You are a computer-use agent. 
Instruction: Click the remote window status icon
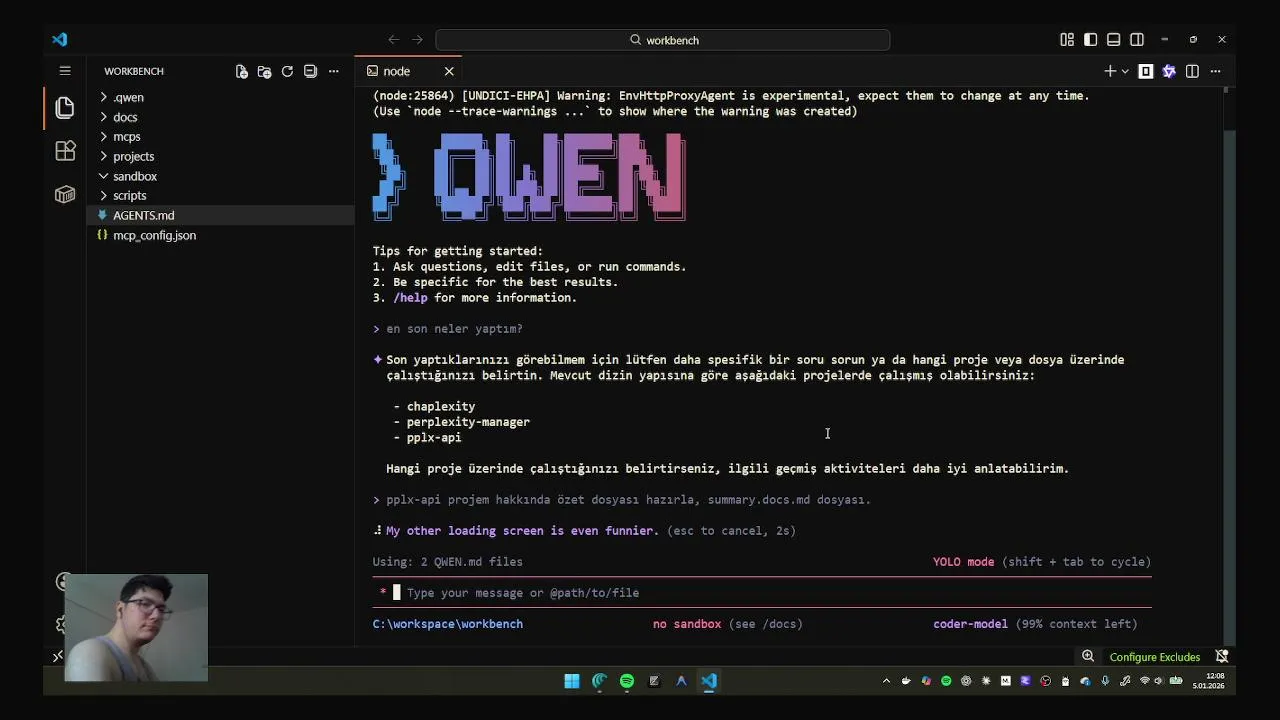(57, 657)
